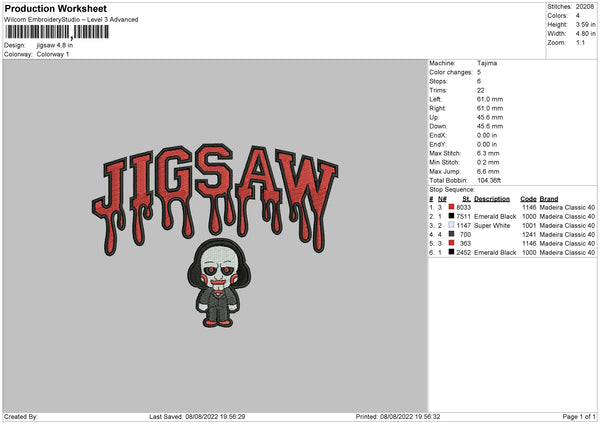The height and width of the screenshot is (424, 600).
Task: Click stitch count 363 in row 5
Action: click(x=465, y=243)
